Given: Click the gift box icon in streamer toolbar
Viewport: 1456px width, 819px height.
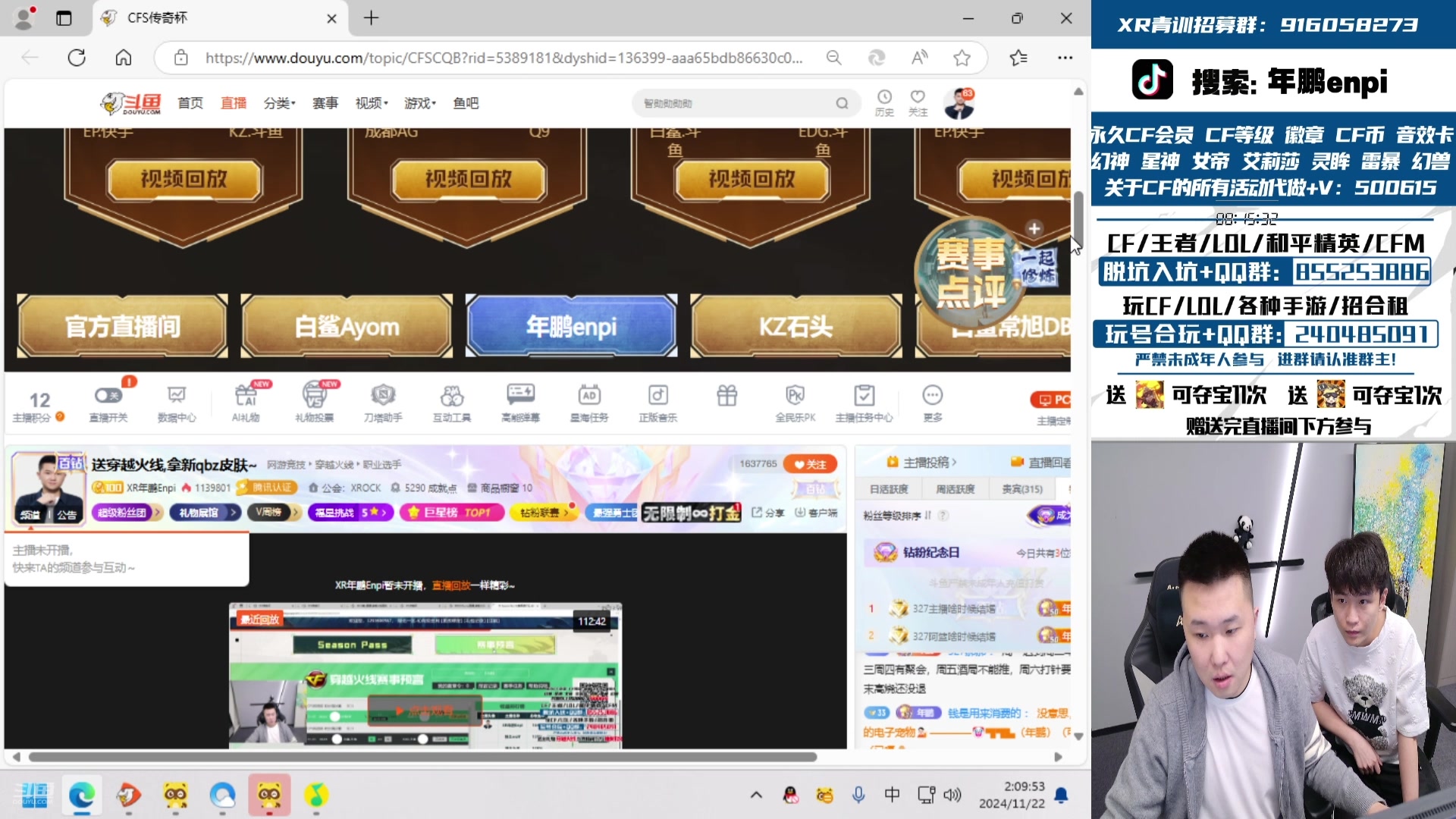Looking at the screenshot, I should pos(726,395).
